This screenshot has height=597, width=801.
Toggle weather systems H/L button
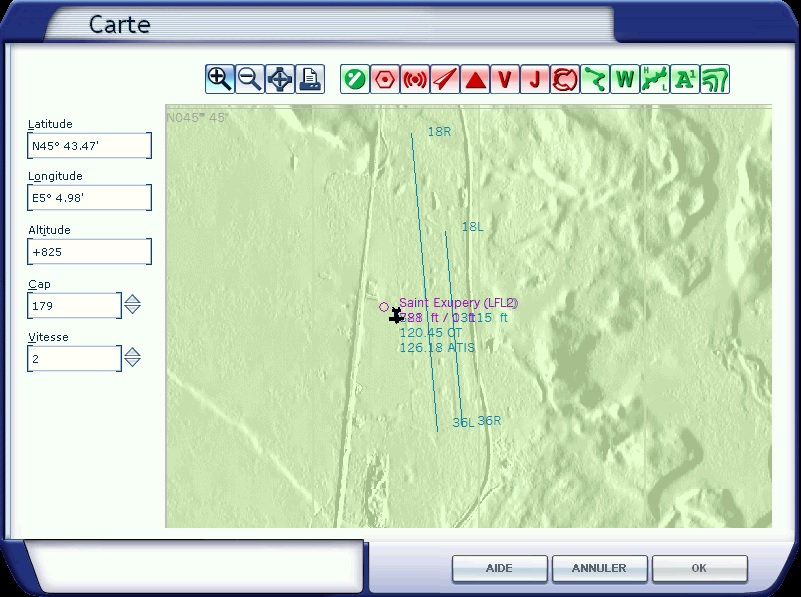[x=655, y=79]
